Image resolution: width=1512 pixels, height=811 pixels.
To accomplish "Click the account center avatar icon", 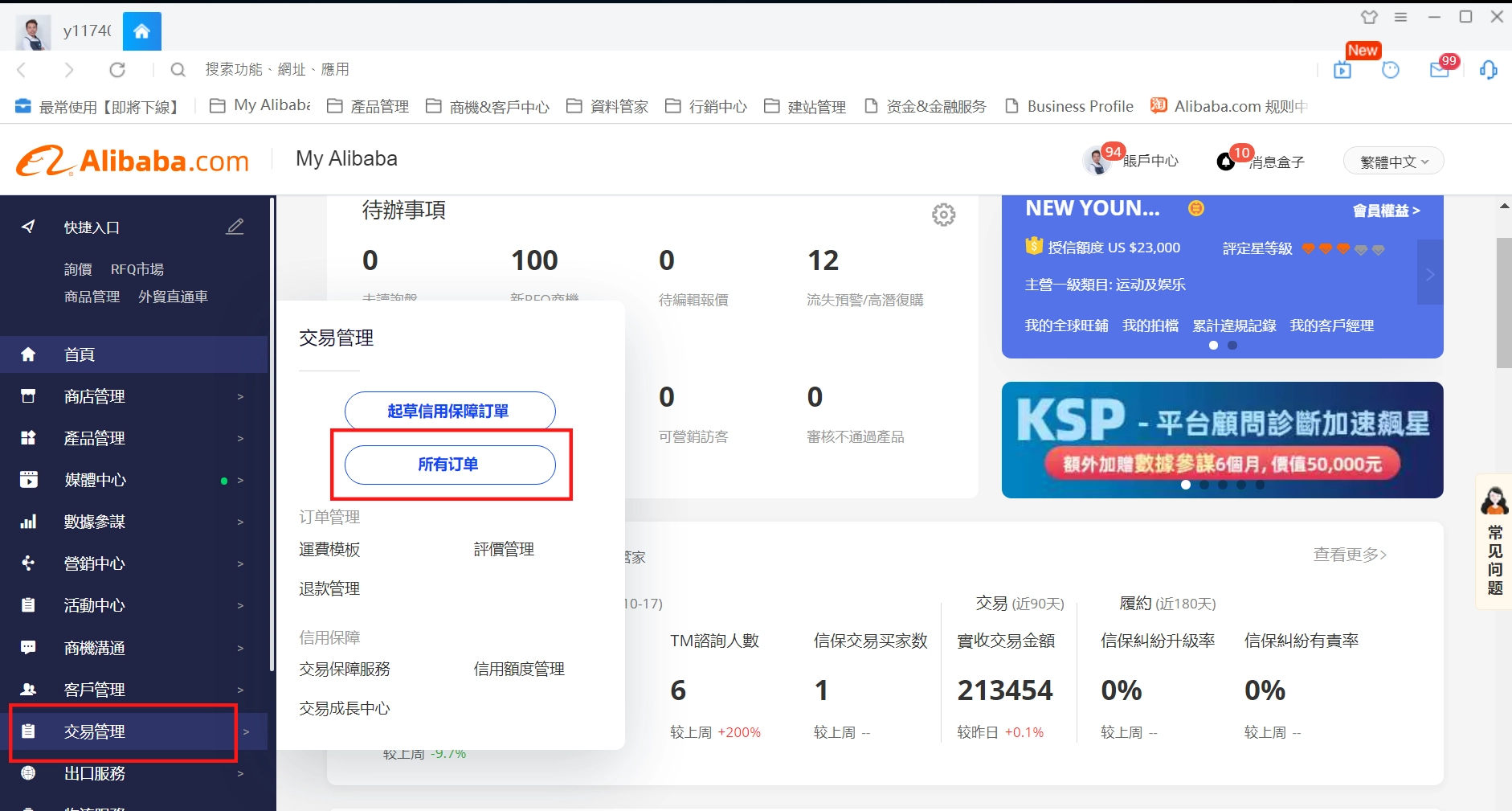I will coord(1097,161).
